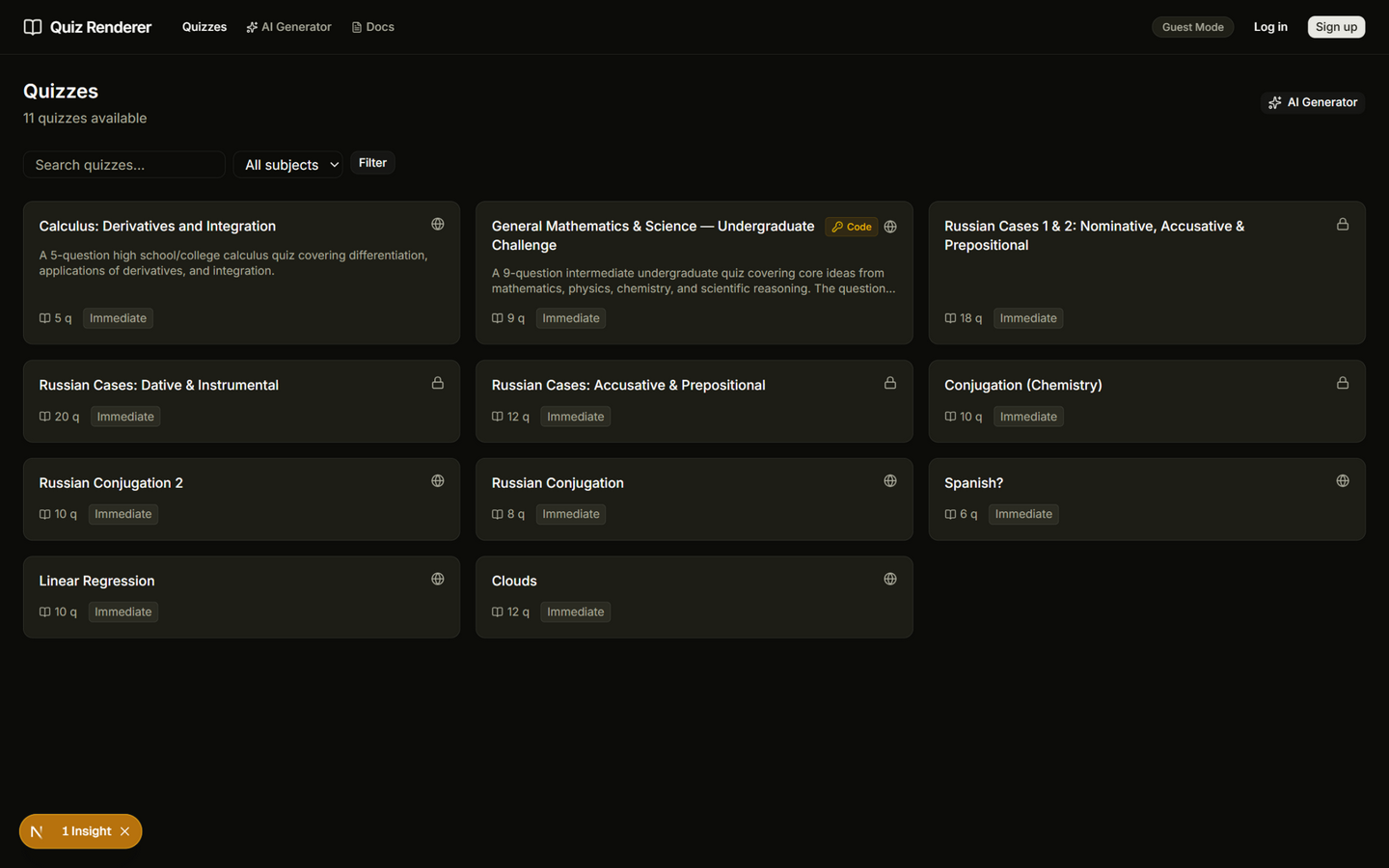
Task: Click the globe icon on Russian Conjugation card
Action: [890, 480]
